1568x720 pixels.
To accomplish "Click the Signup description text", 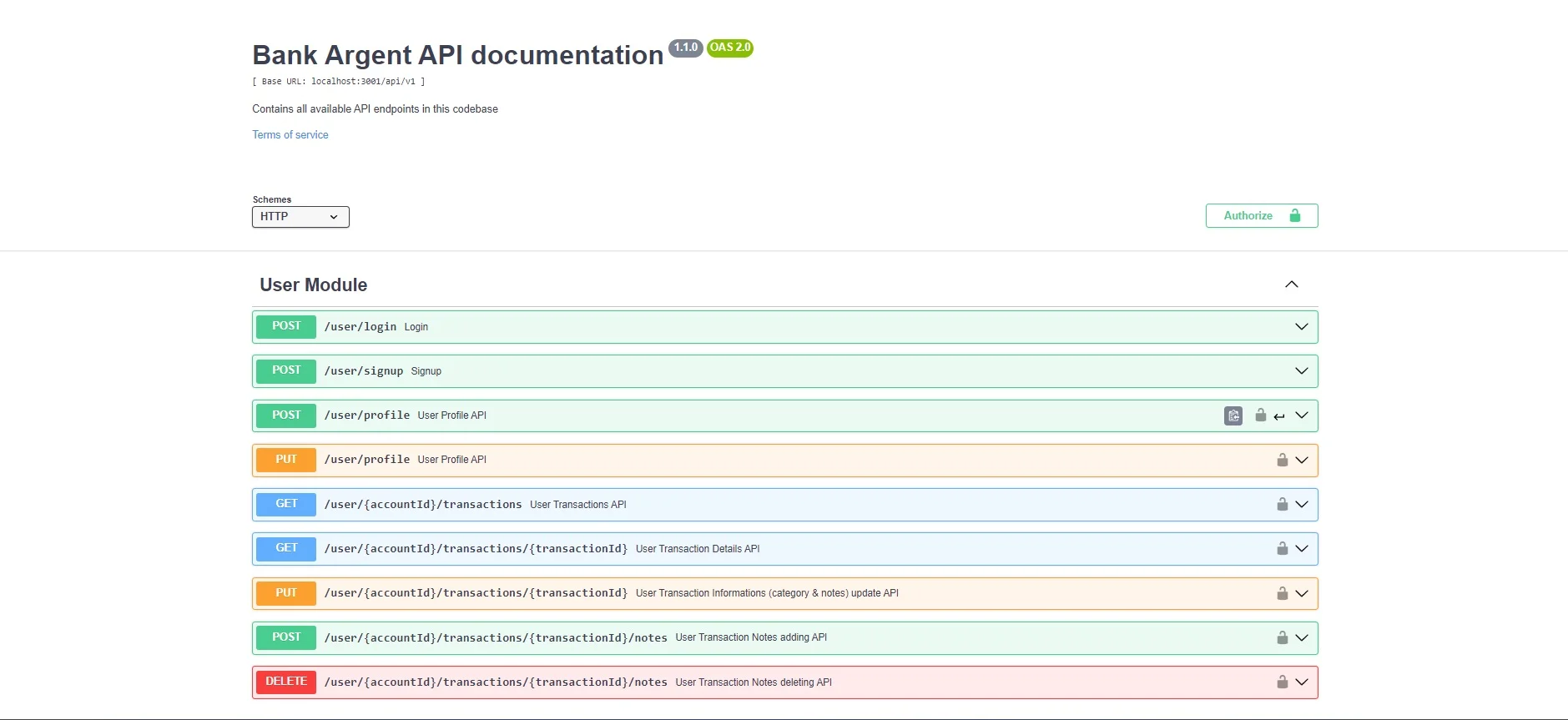I will pyautogui.click(x=426, y=371).
